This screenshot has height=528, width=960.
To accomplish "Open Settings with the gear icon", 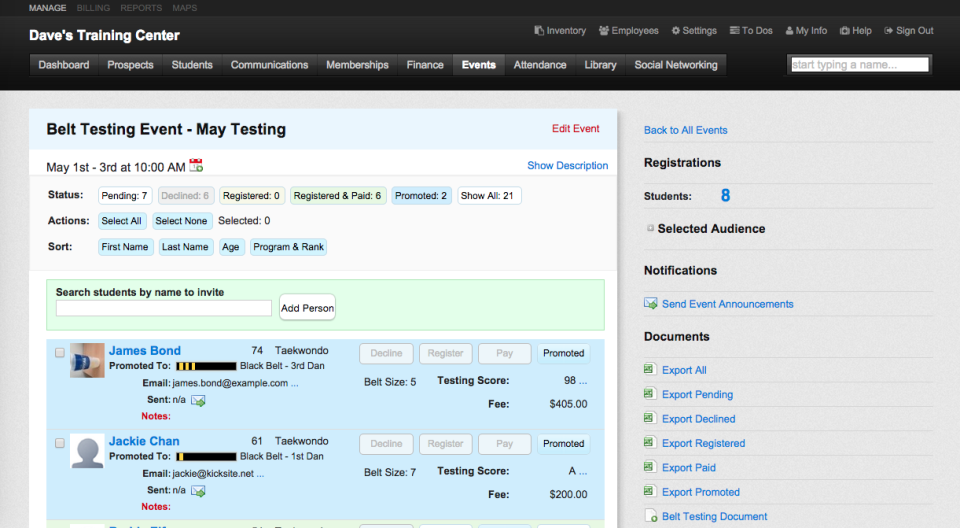I will [694, 31].
